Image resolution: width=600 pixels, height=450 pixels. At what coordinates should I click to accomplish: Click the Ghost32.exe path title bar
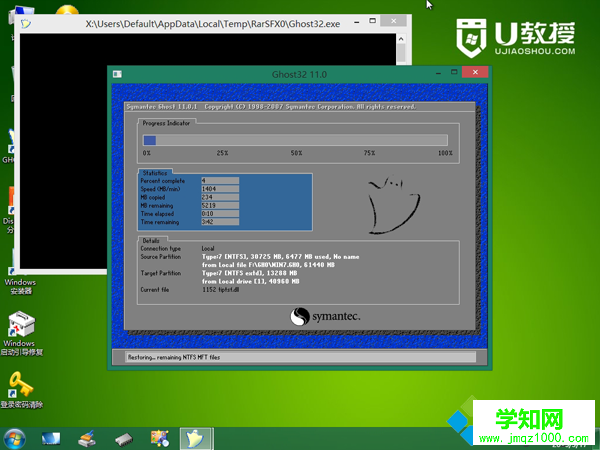(213, 24)
